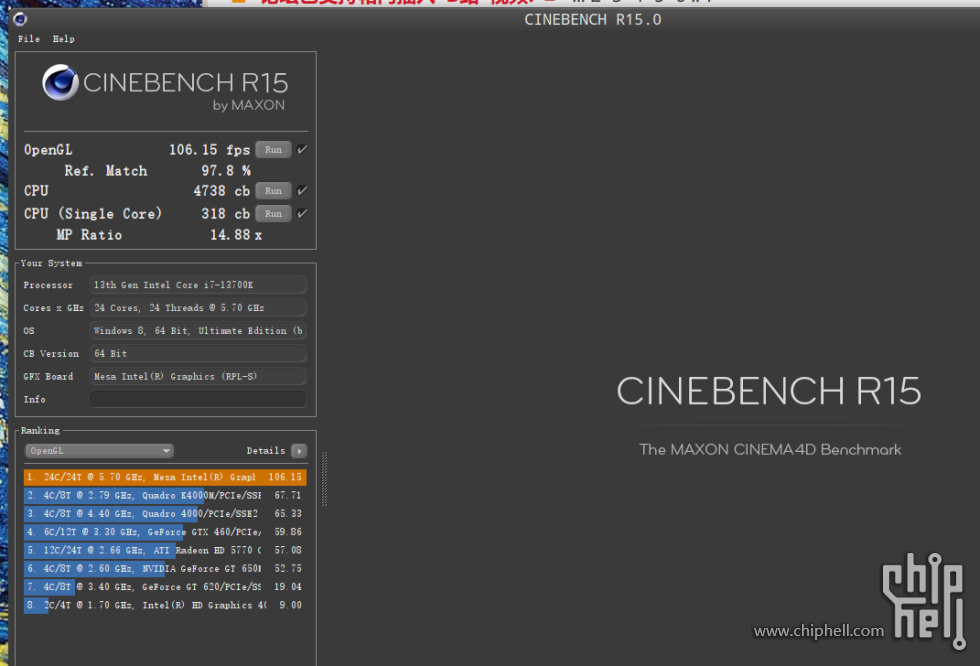Click the Info input field
The height and width of the screenshot is (666, 980).
[x=198, y=399]
